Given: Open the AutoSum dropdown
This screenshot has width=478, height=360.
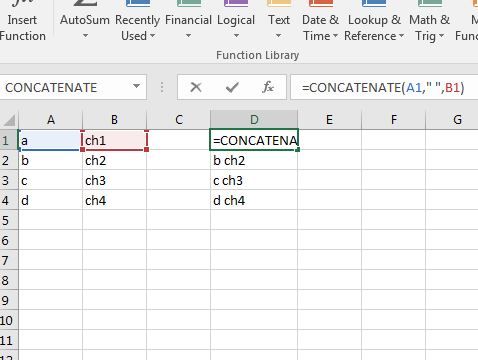Looking at the screenshot, I should pos(85,21).
